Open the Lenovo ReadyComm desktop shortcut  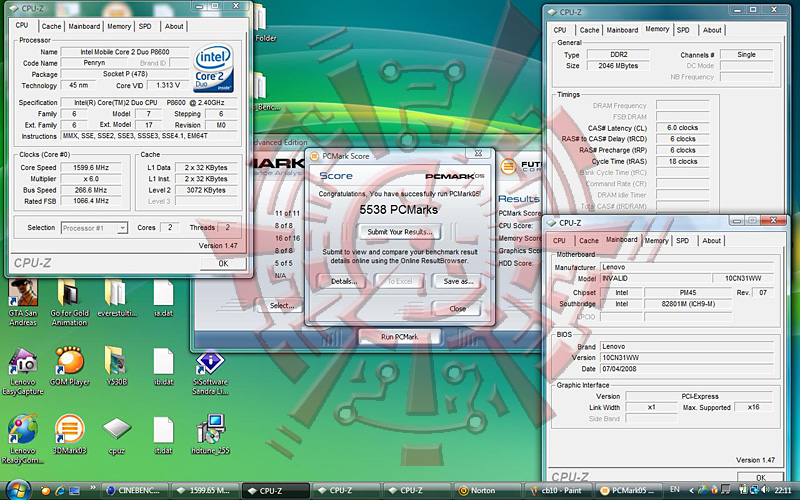point(23,439)
